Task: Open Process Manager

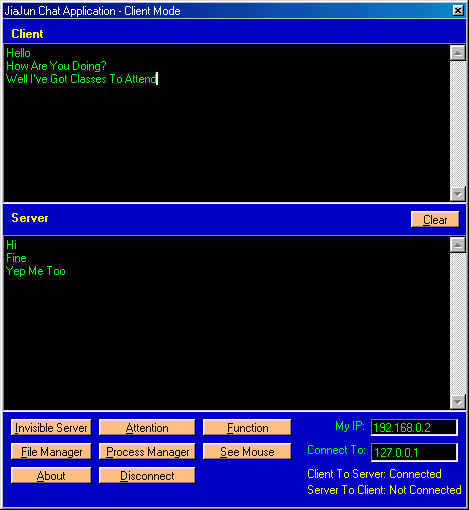Action: tap(147, 452)
